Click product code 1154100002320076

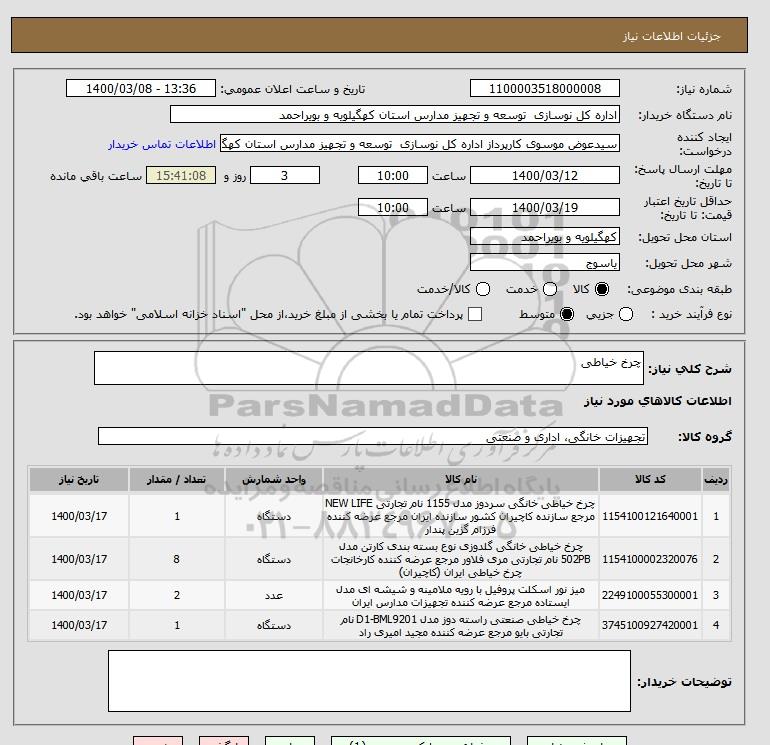(x=650, y=559)
